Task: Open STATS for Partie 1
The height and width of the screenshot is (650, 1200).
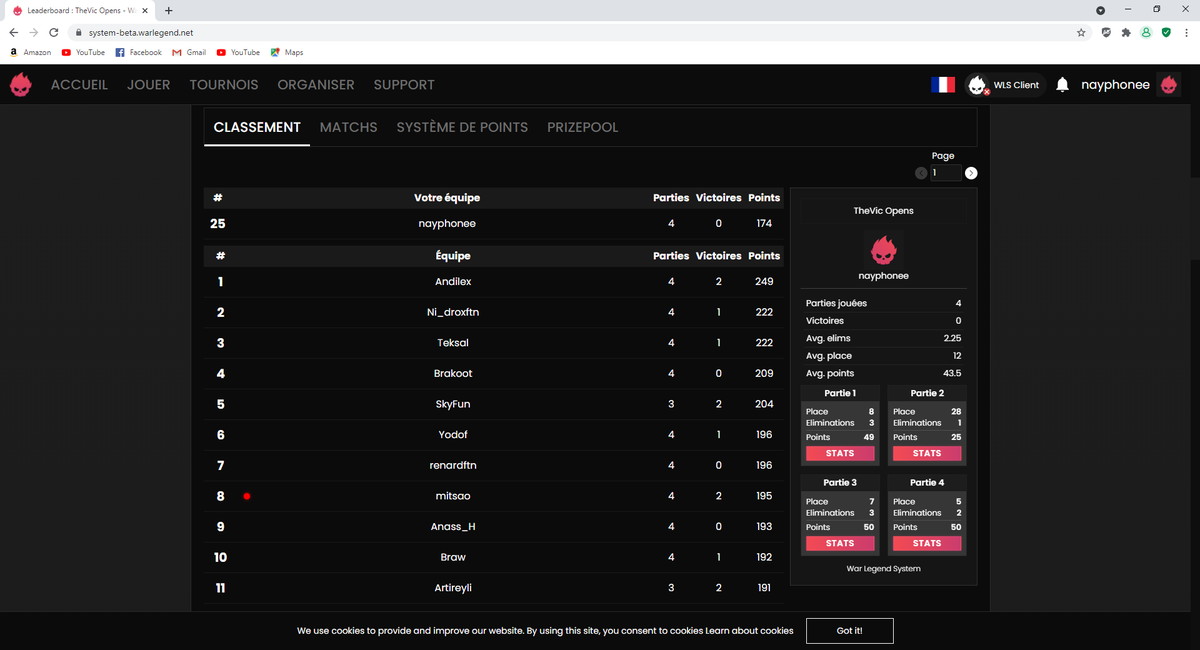Action: [840, 453]
